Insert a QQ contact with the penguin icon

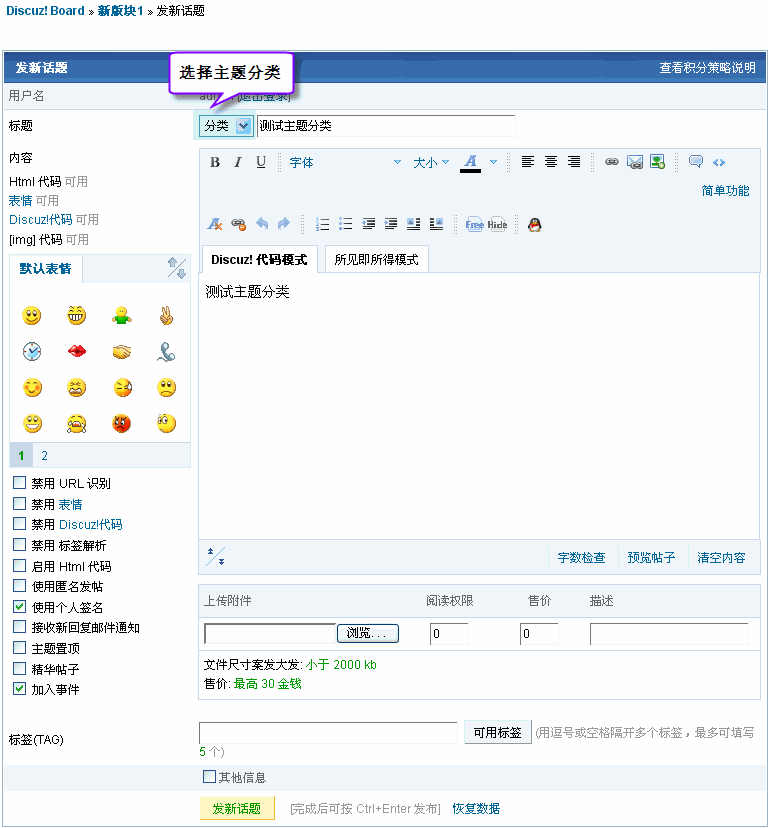(535, 224)
